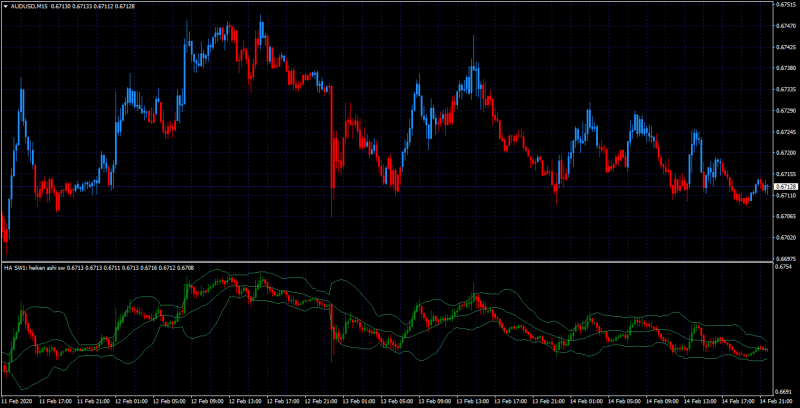The image size is (800, 408).
Task: Click the 0.67020 price scale value
Action: 786,238
